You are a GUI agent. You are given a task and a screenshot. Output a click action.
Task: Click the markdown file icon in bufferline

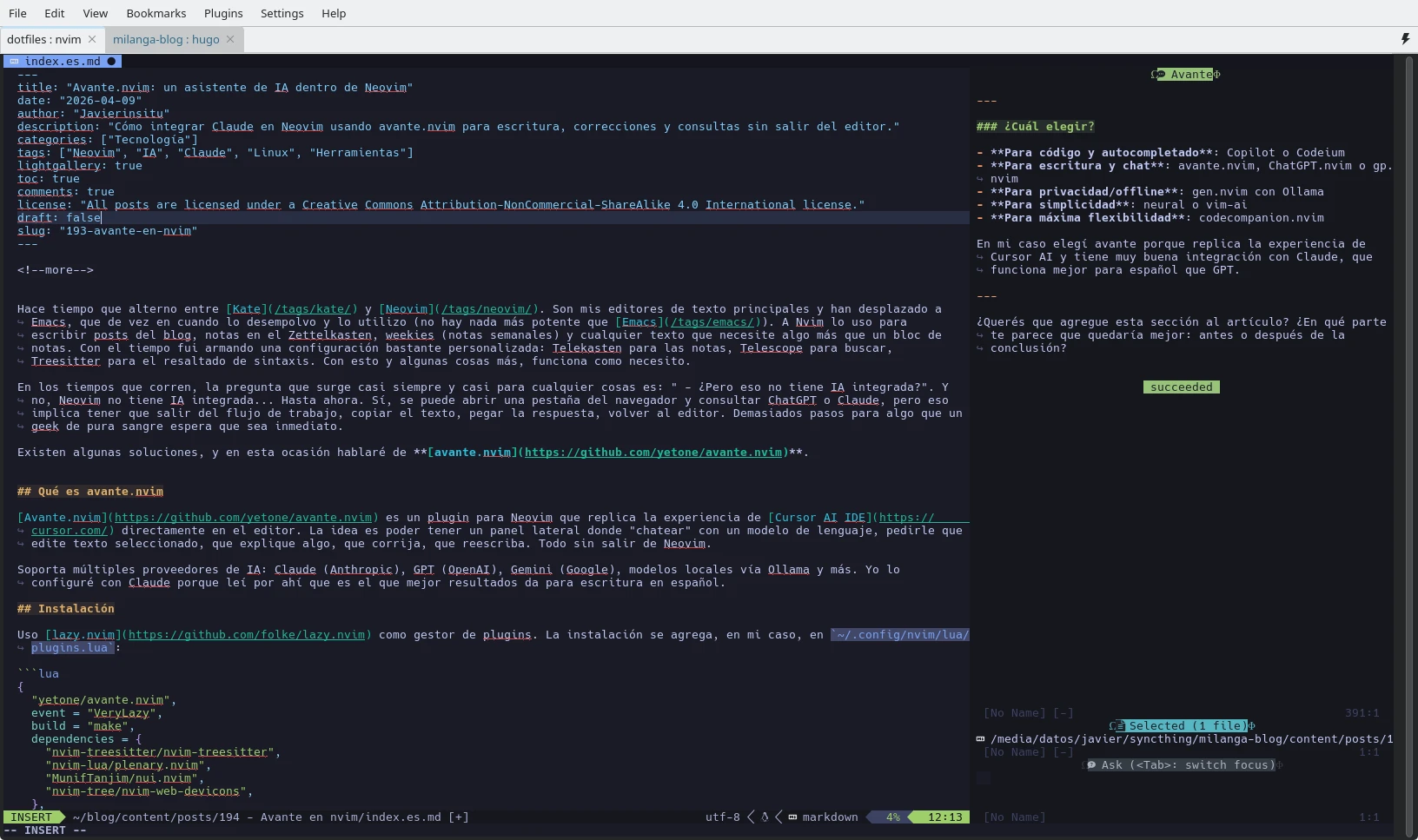click(x=14, y=62)
